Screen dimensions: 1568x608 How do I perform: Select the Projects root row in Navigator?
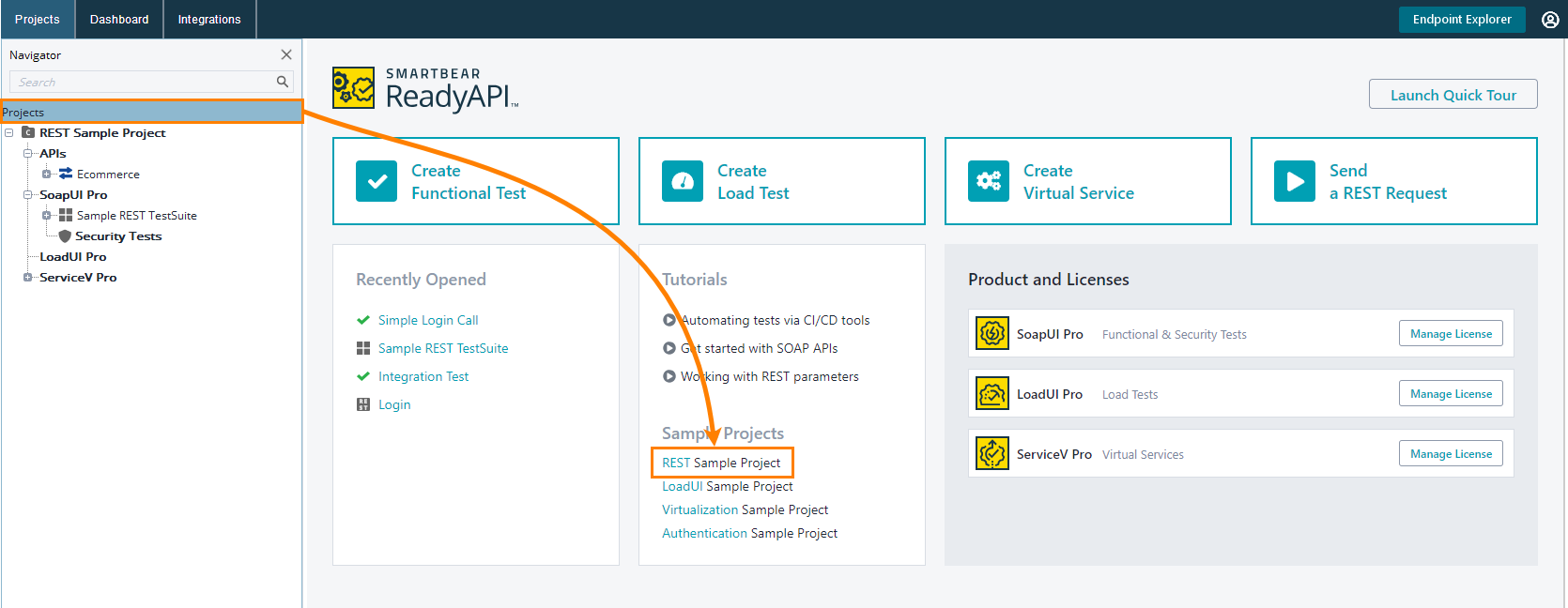click(x=152, y=112)
